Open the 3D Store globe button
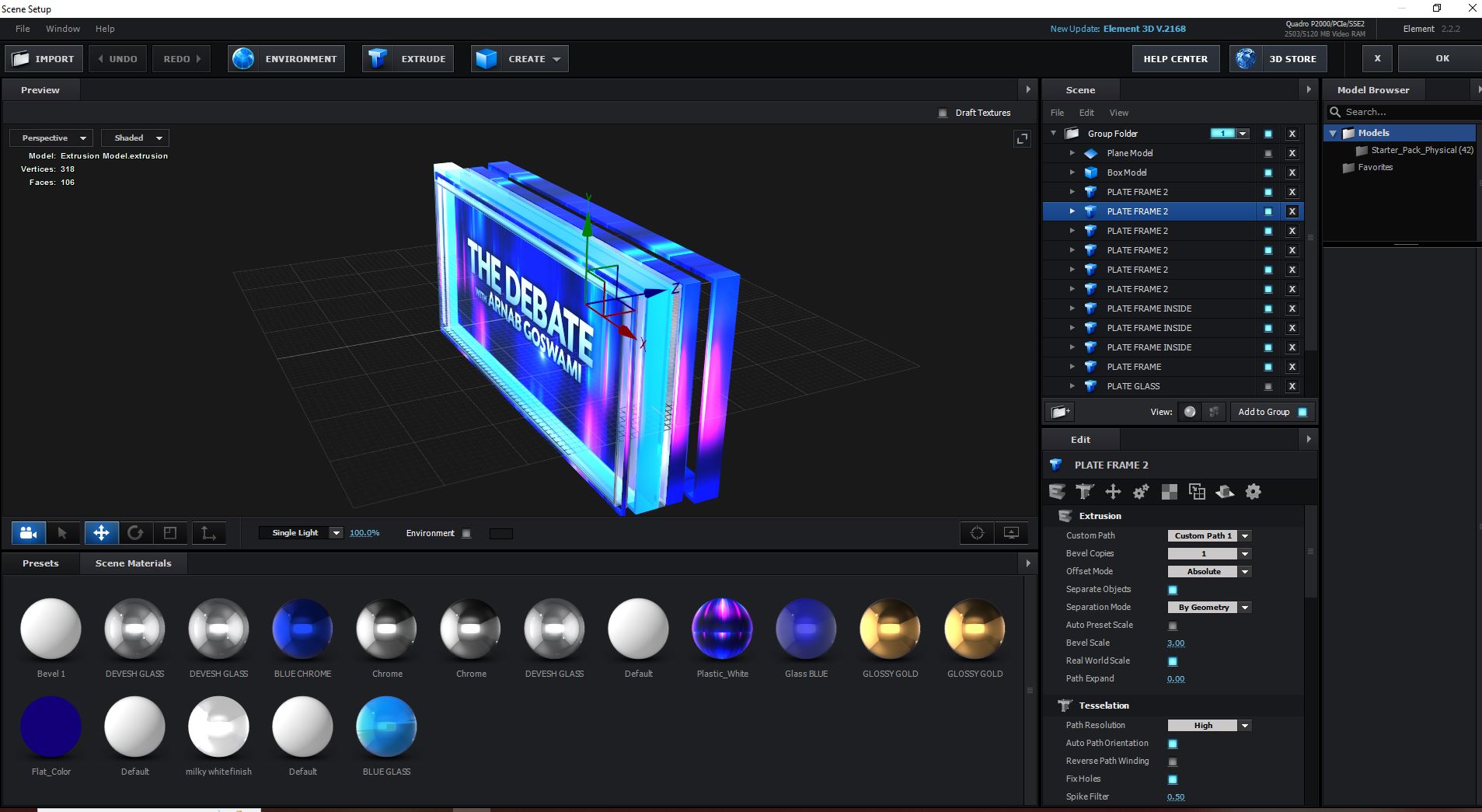The width and height of the screenshot is (1482, 812). click(x=1278, y=59)
